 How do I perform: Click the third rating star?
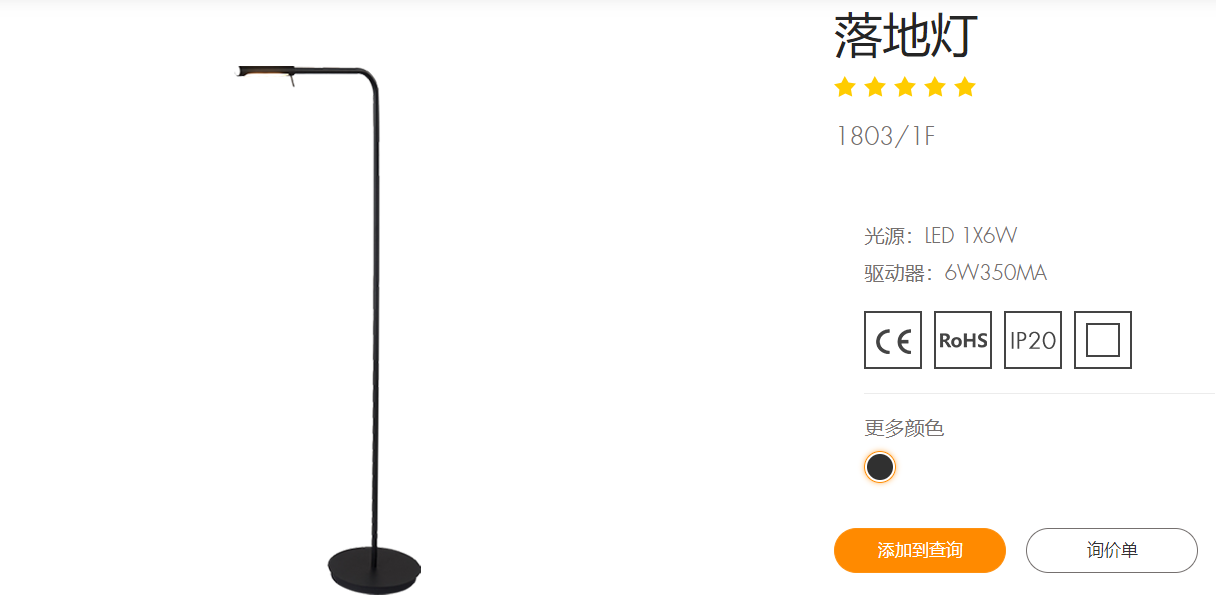pos(905,87)
